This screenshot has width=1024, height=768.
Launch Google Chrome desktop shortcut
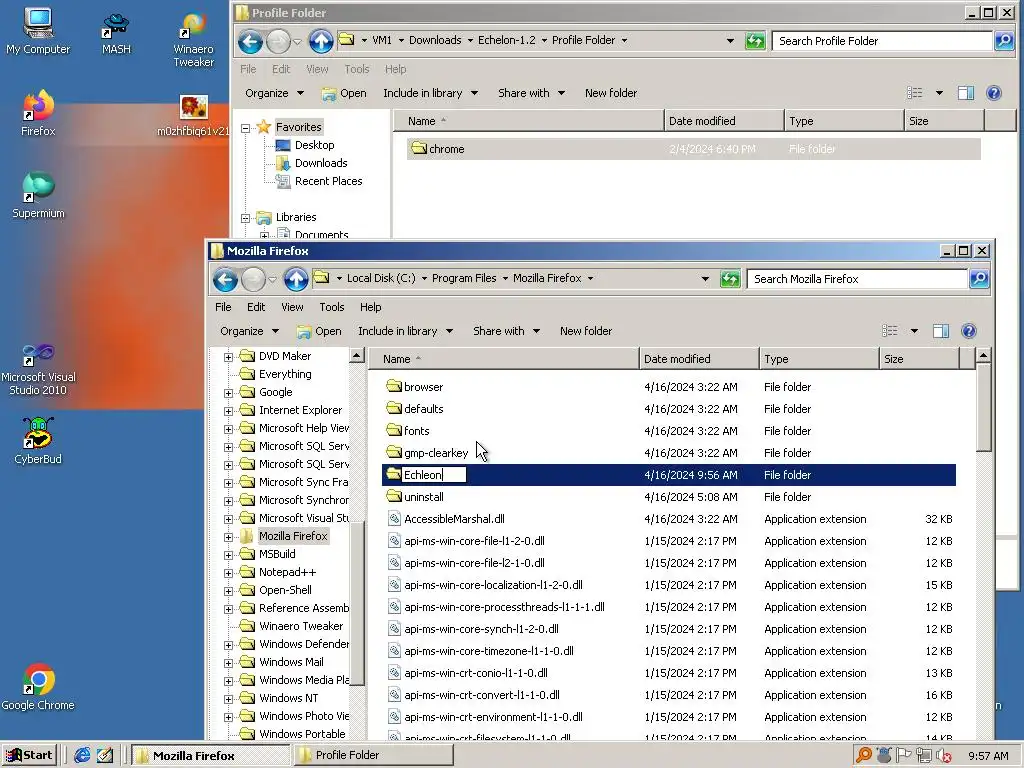(x=38, y=687)
